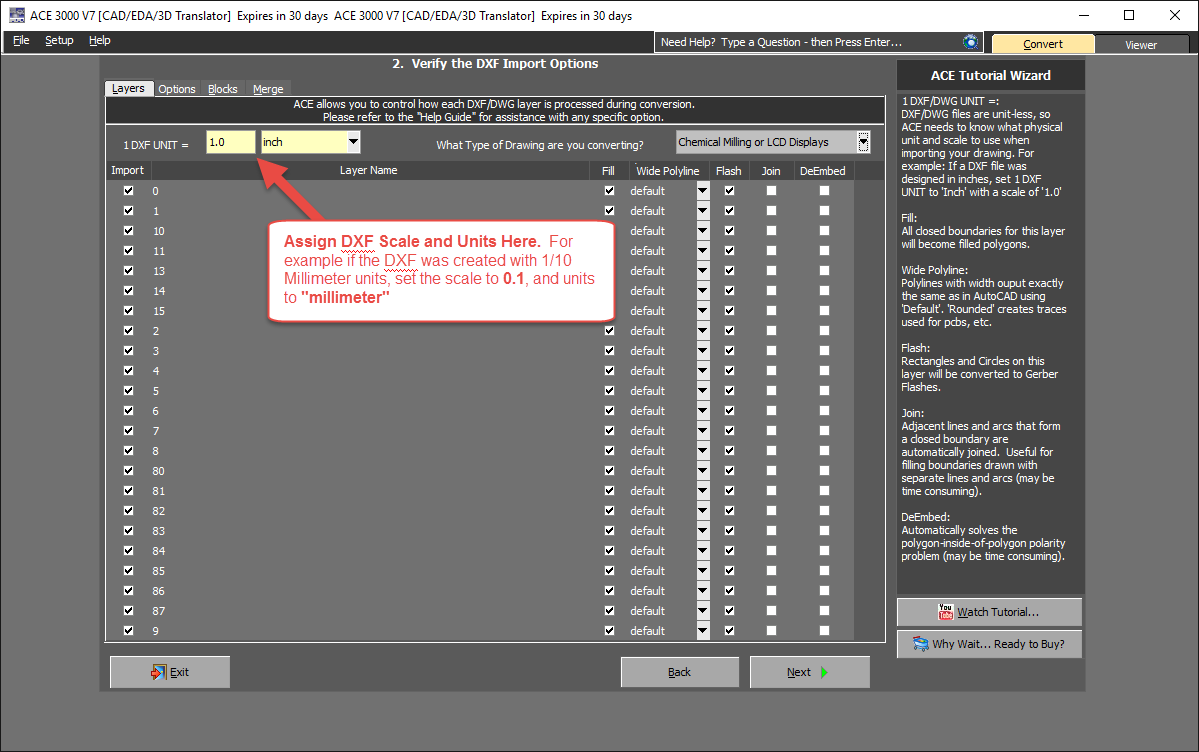The width and height of the screenshot is (1199, 752).
Task: Click the exit door icon on Exit button
Action: [158, 672]
